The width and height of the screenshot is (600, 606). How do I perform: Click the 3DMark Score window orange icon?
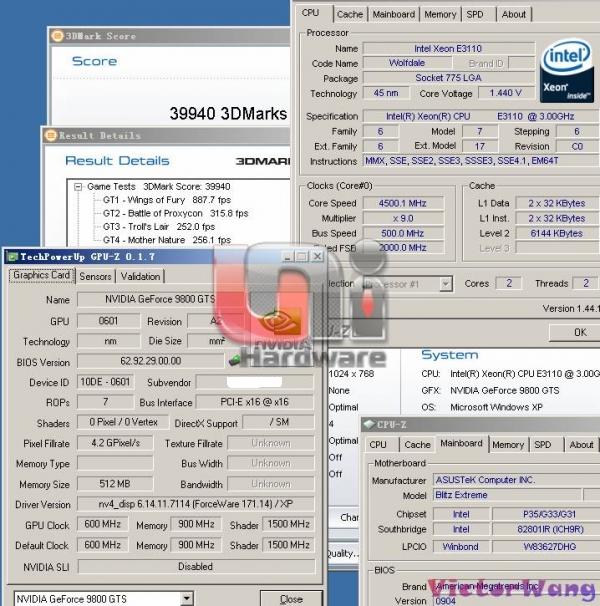click(57, 36)
